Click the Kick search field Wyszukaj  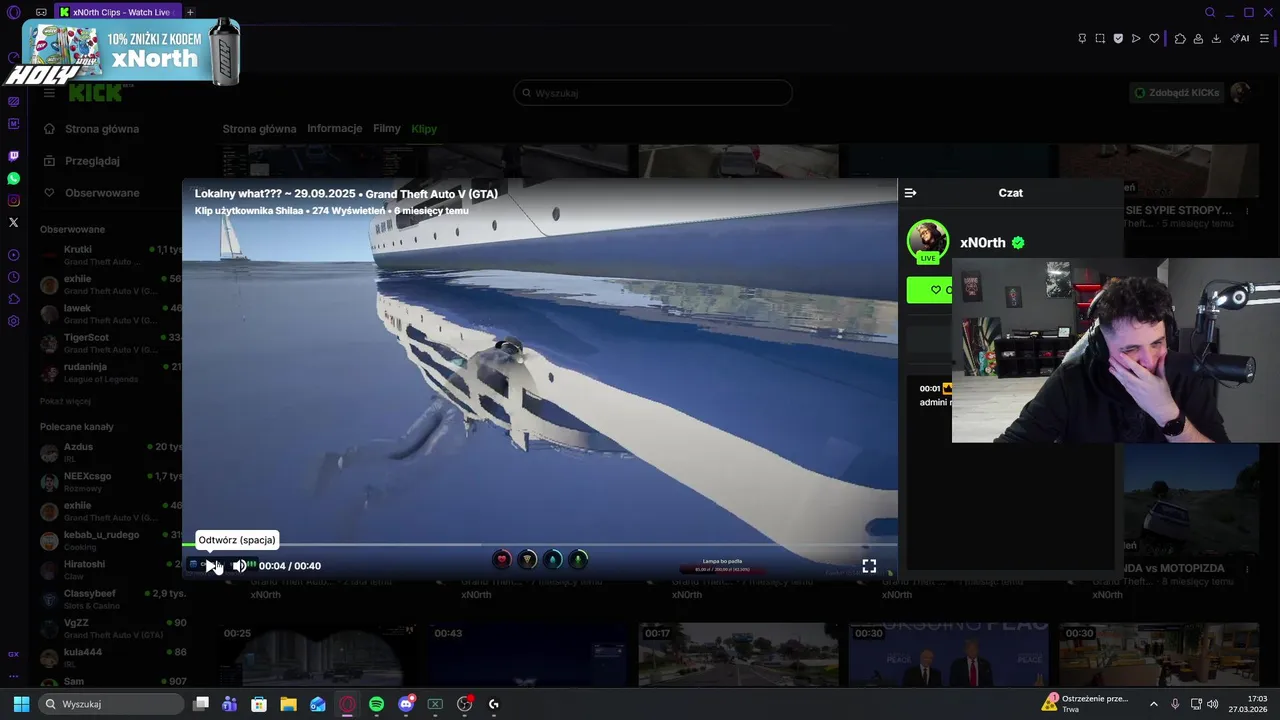(x=653, y=93)
